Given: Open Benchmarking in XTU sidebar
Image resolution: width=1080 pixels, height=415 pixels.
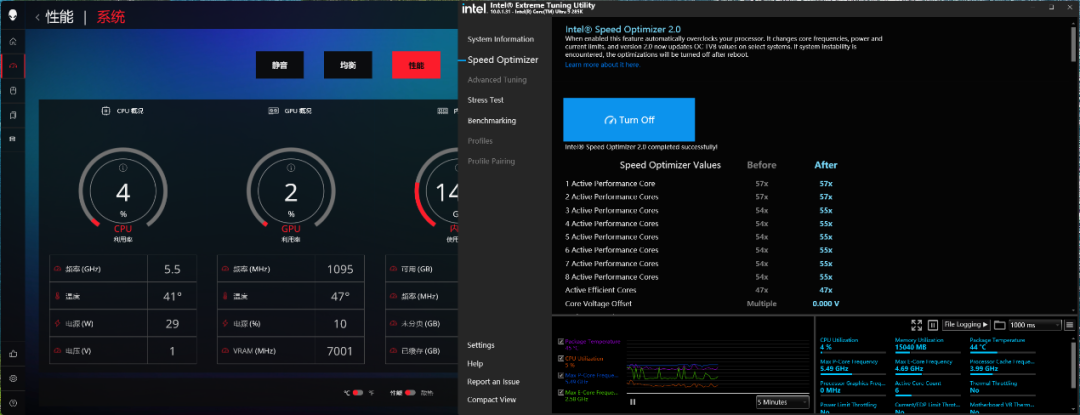Looking at the screenshot, I should click(x=491, y=120).
